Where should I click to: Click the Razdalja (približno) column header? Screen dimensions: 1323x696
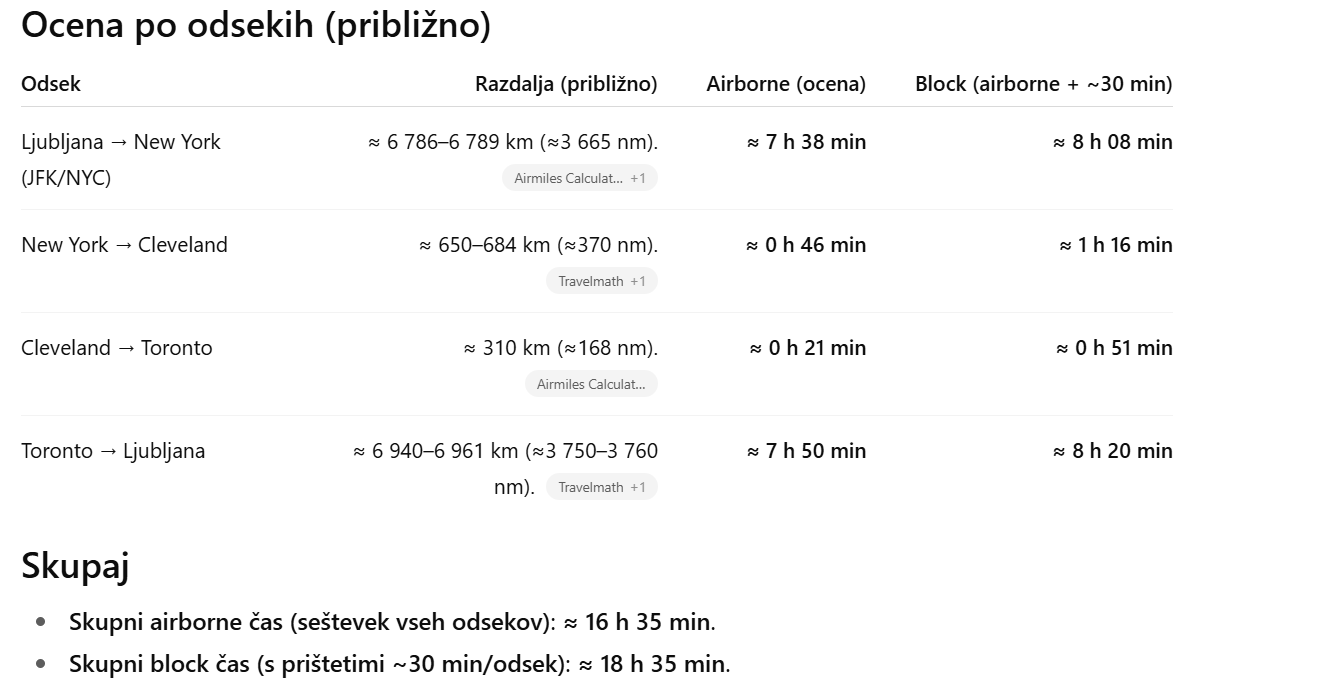coord(566,84)
